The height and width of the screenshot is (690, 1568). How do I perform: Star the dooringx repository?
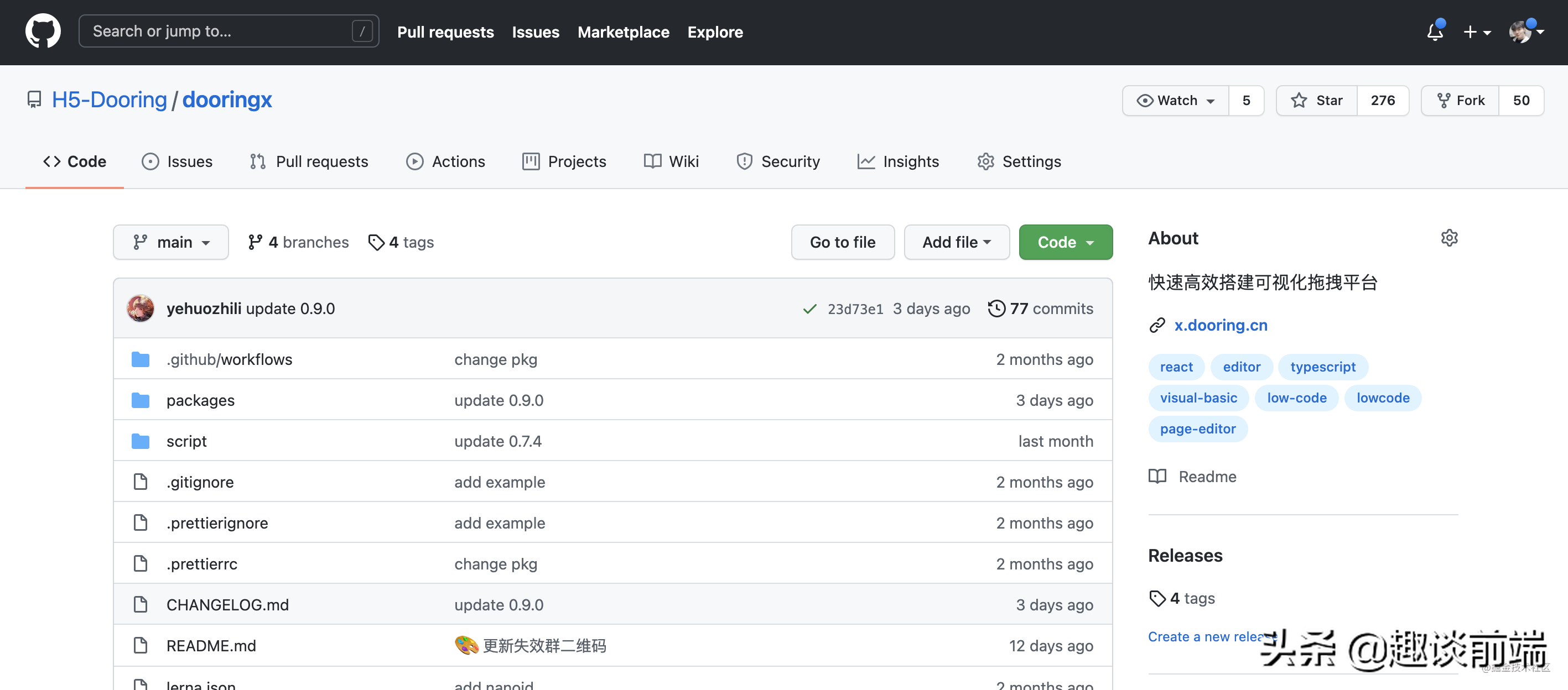[x=1317, y=101]
